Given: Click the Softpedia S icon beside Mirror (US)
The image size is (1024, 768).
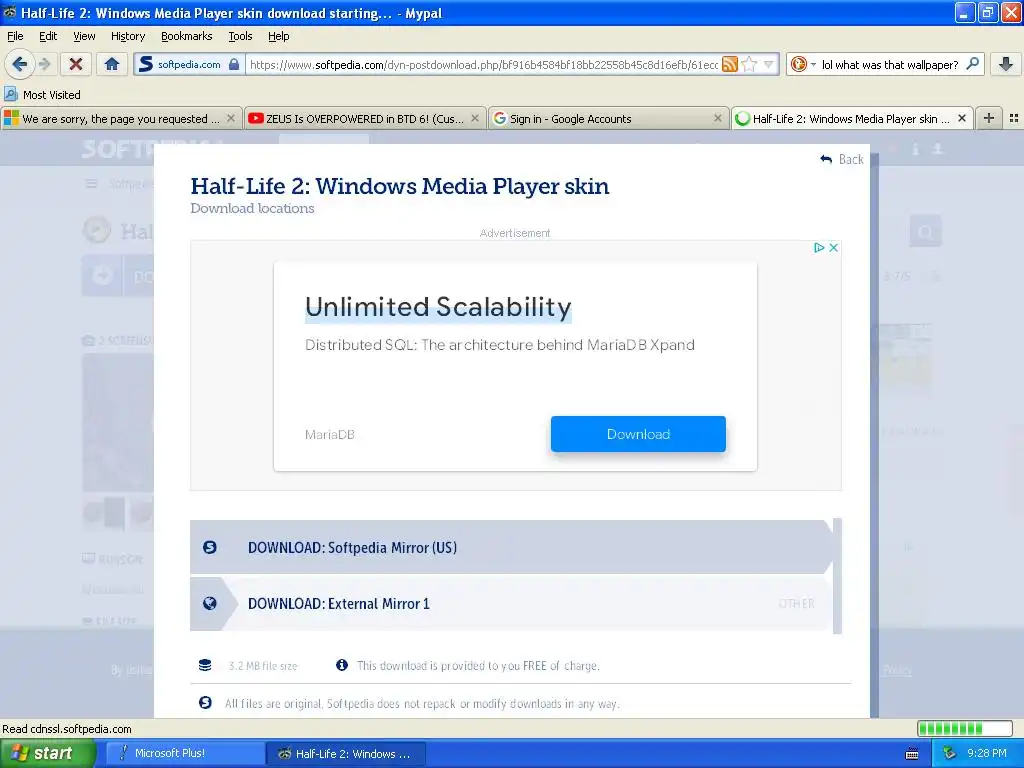Looking at the screenshot, I should tap(210, 547).
